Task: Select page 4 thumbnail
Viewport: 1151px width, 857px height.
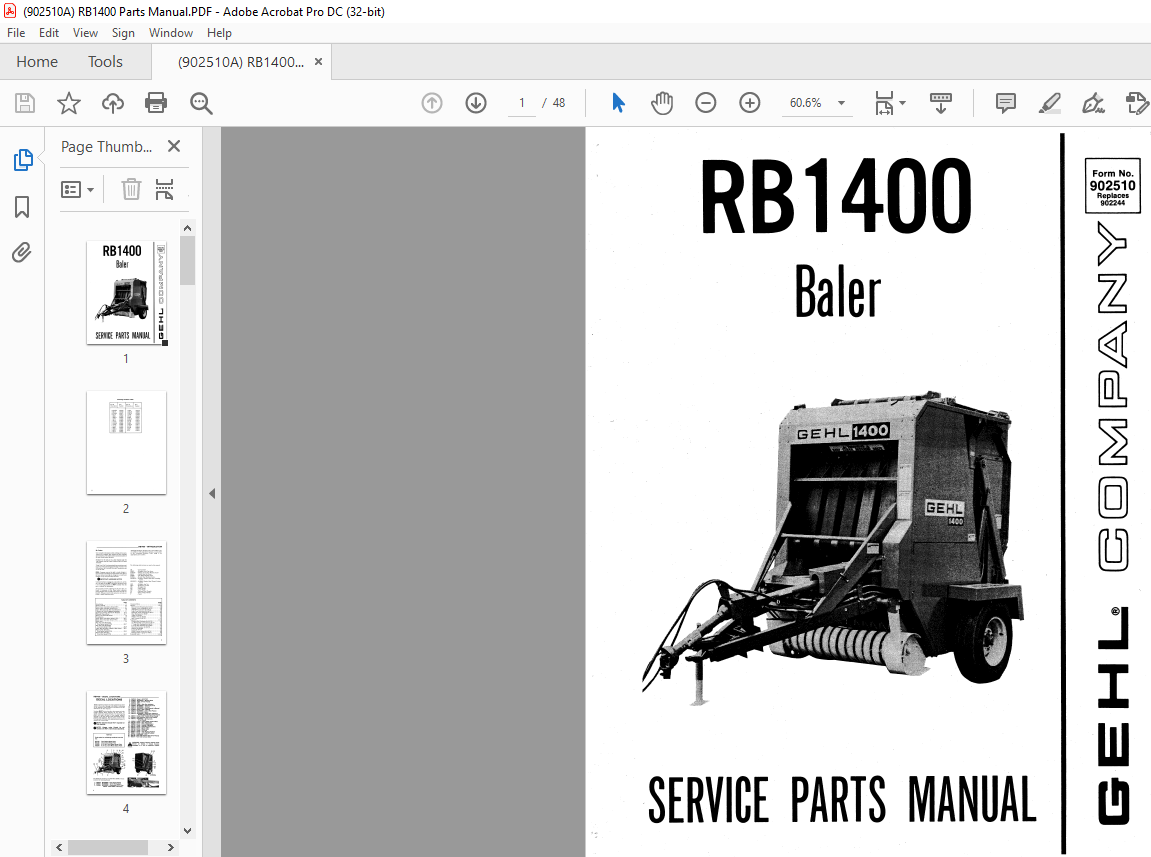Action: [x=126, y=742]
